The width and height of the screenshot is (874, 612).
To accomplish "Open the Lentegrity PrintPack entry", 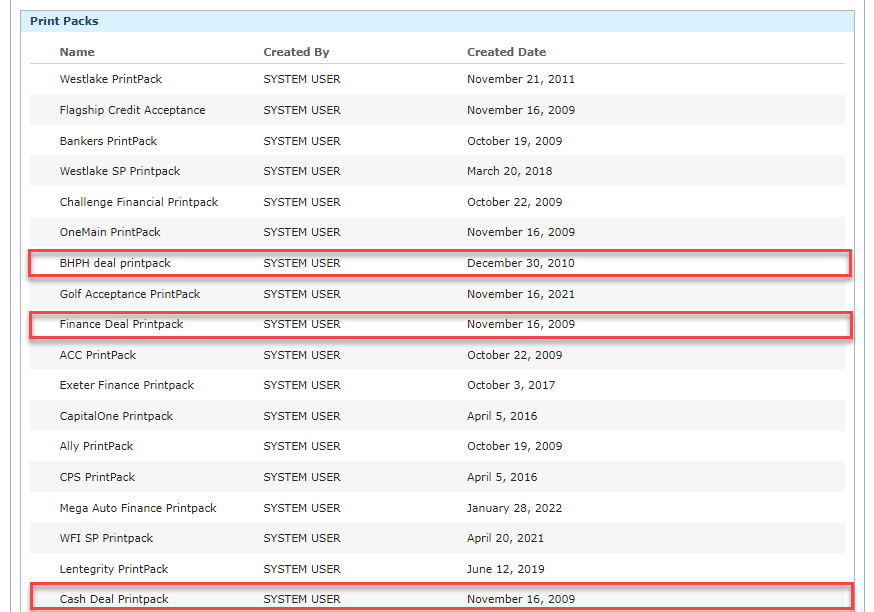I will (x=111, y=568).
